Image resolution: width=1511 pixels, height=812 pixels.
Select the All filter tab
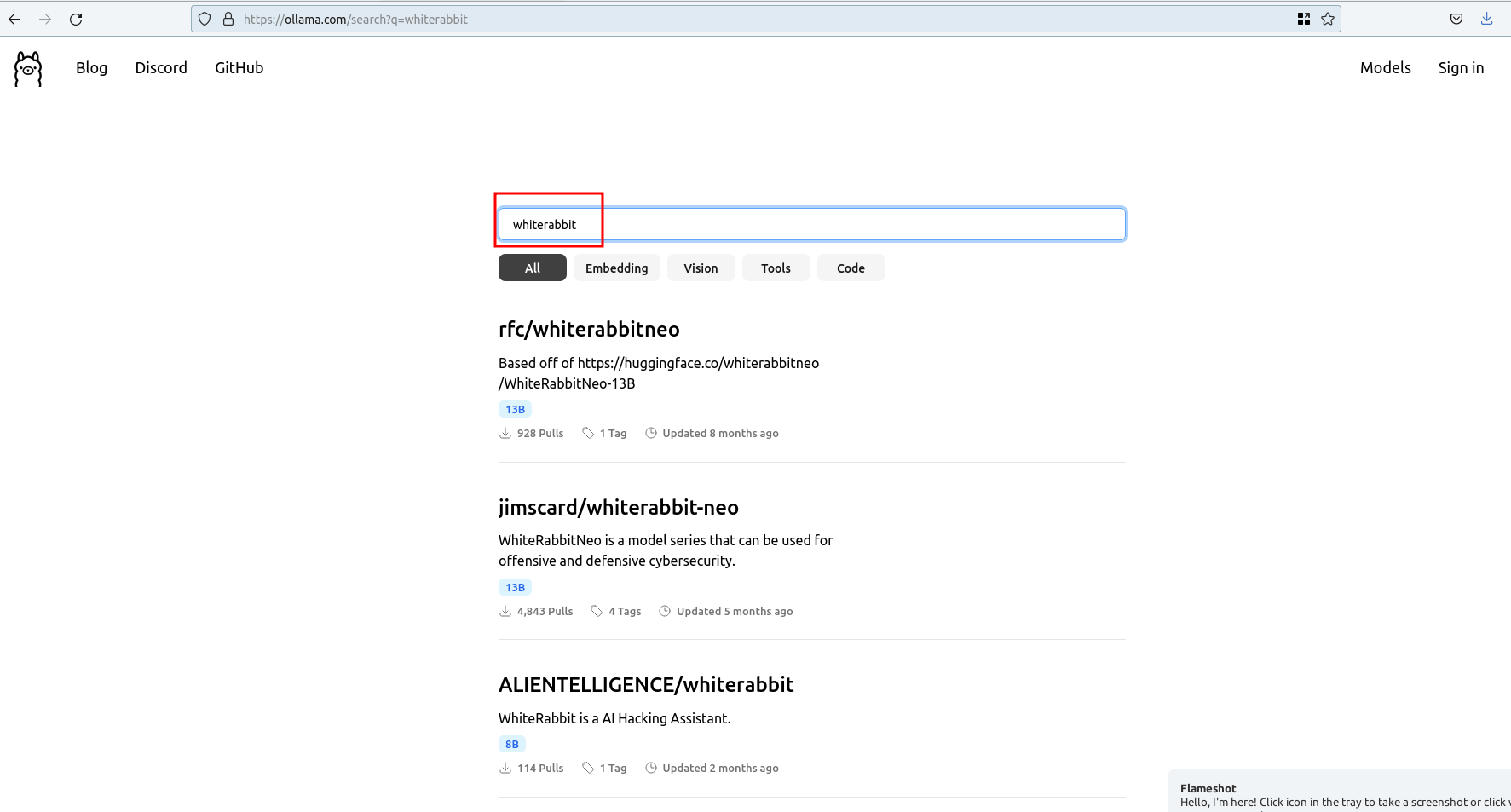[532, 268]
